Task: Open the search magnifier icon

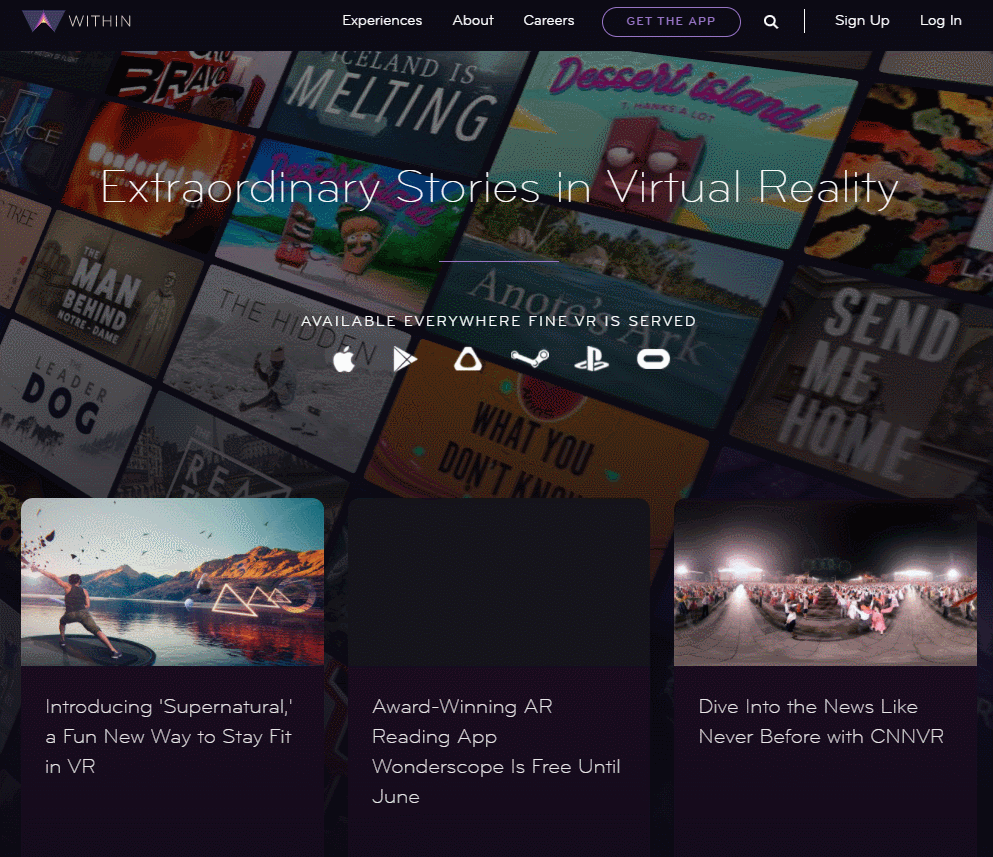Action: pyautogui.click(x=771, y=22)
